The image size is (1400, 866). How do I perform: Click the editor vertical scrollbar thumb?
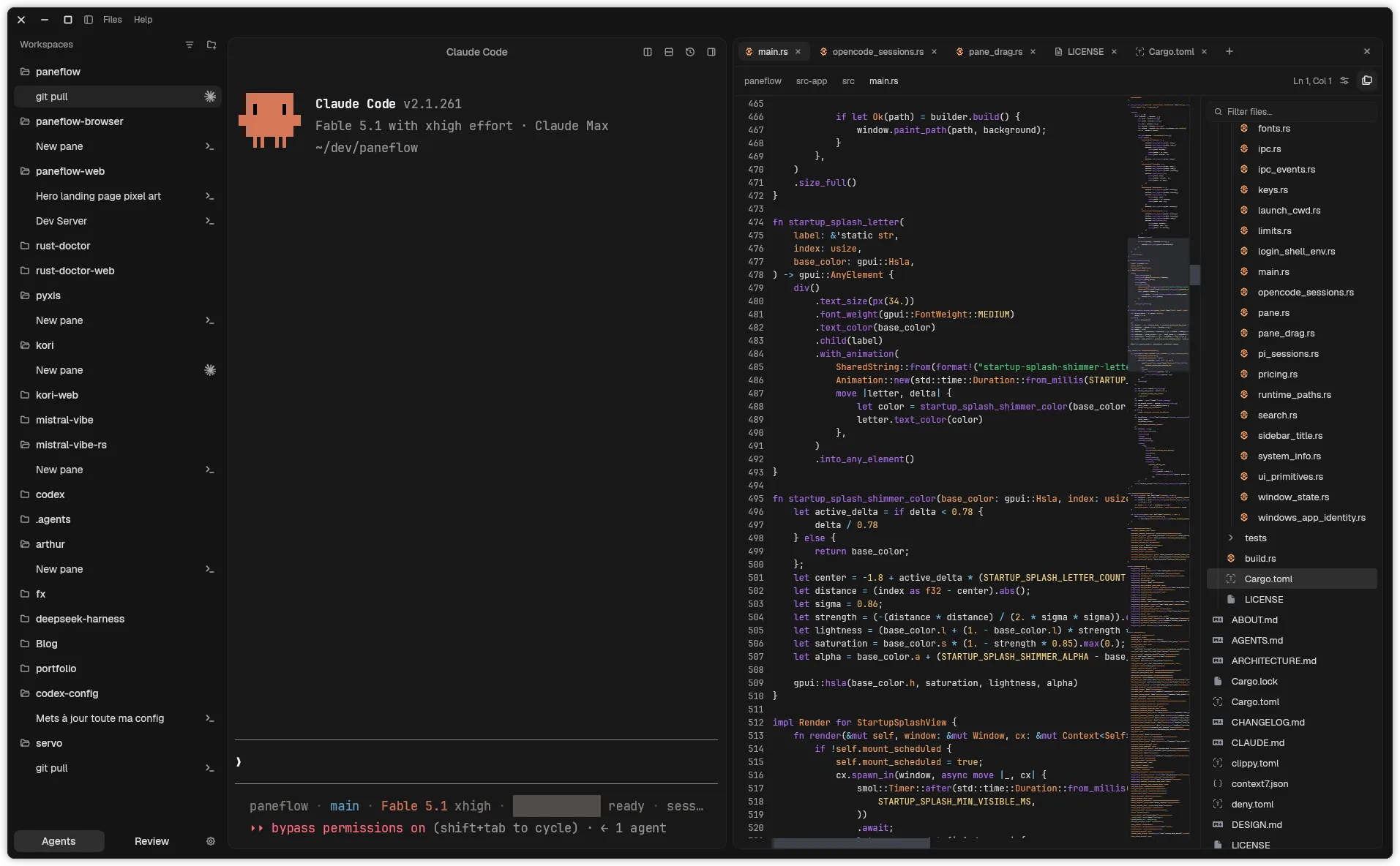(x=1195, y=274)
